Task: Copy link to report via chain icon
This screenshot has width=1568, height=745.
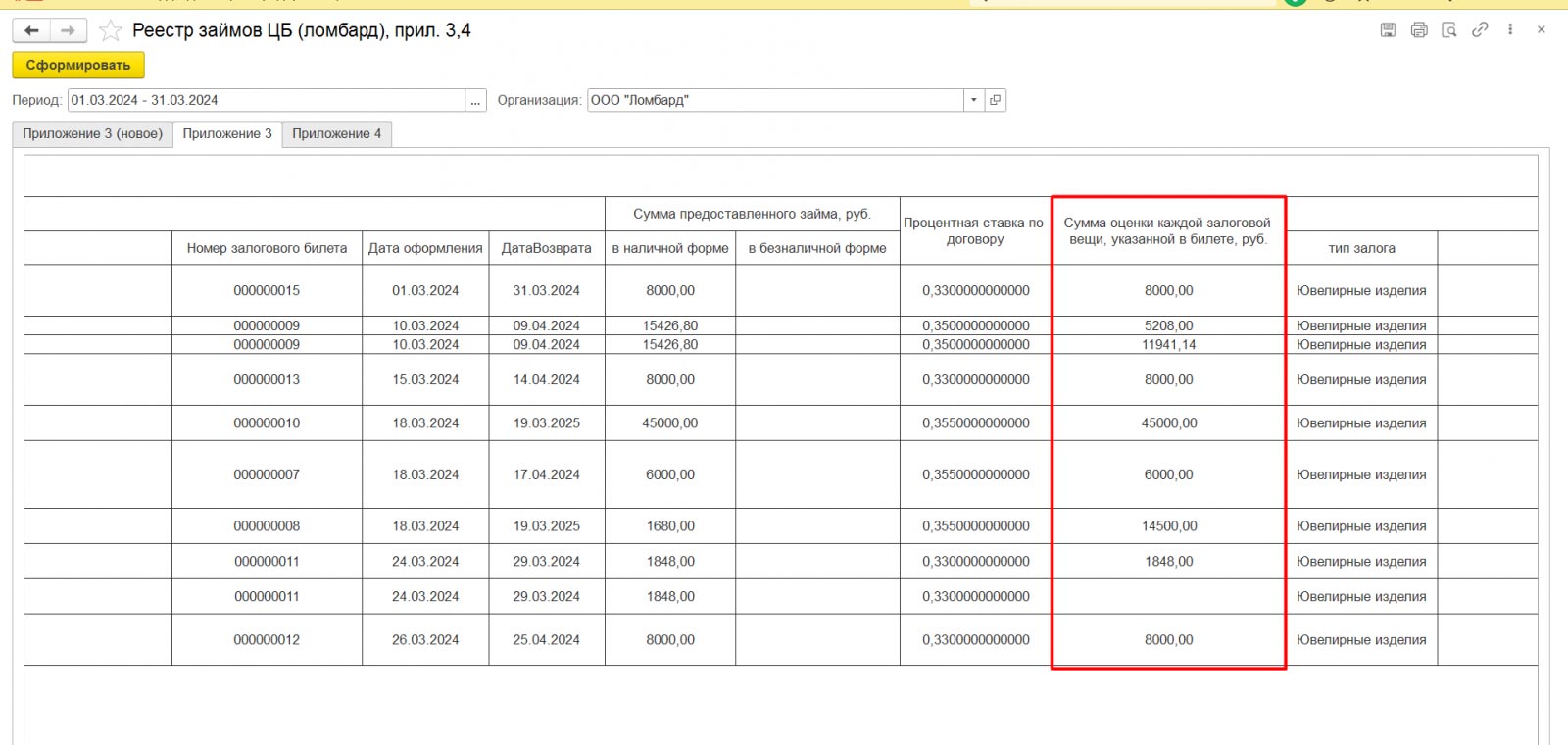Action: (1480, 30)
